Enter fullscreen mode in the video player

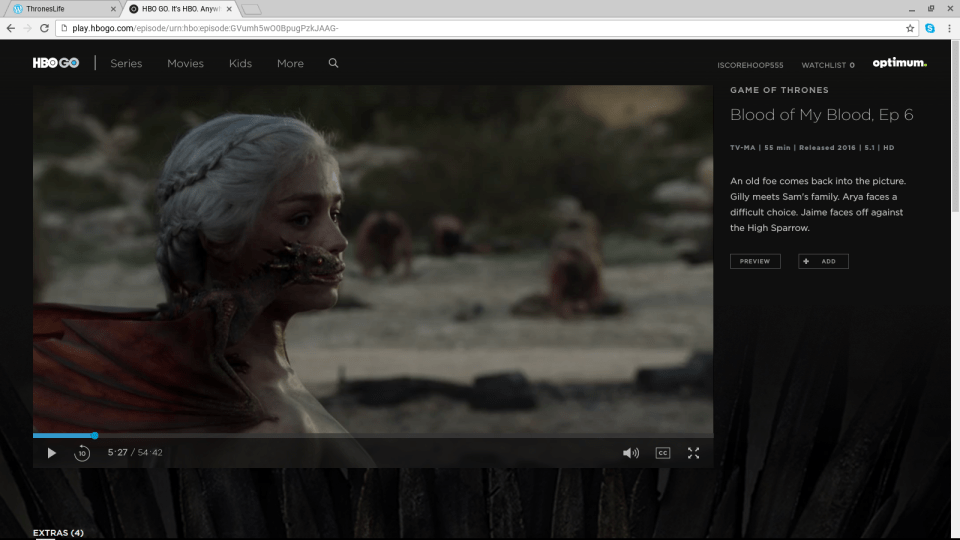tap(693, 453)
